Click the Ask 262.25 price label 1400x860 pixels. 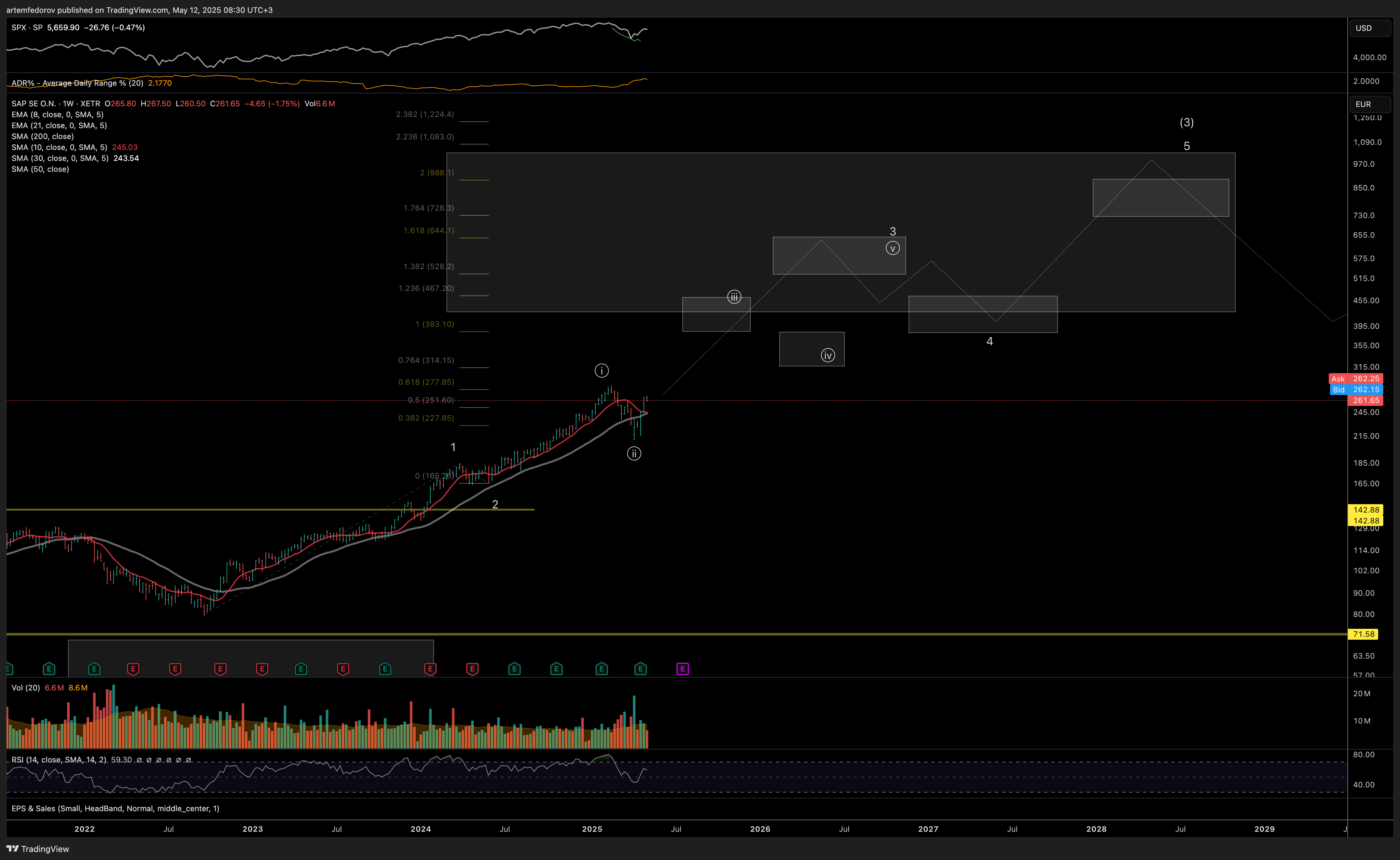pos(1355,378)
